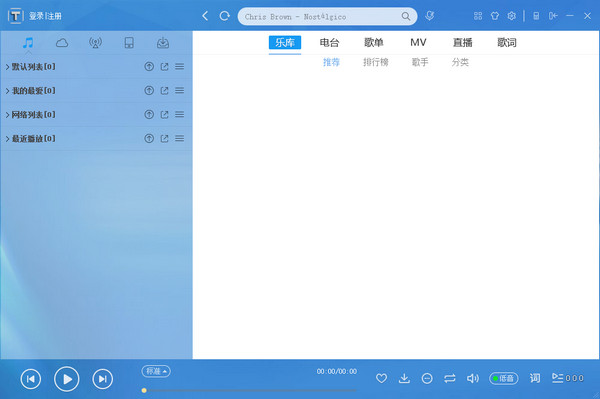The width and height of the screenshot is (600, 399).
Task: Open the skin shirt icon
Action: coord(495,16)
